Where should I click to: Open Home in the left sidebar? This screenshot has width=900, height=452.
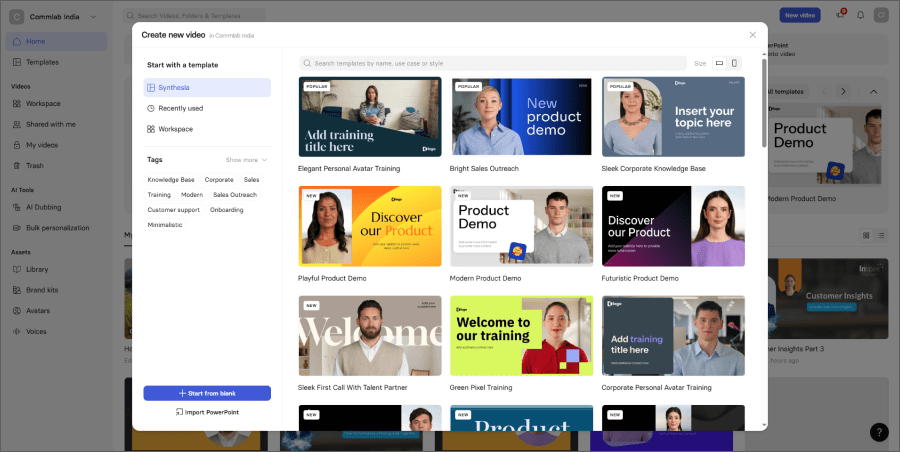point(56,41)
